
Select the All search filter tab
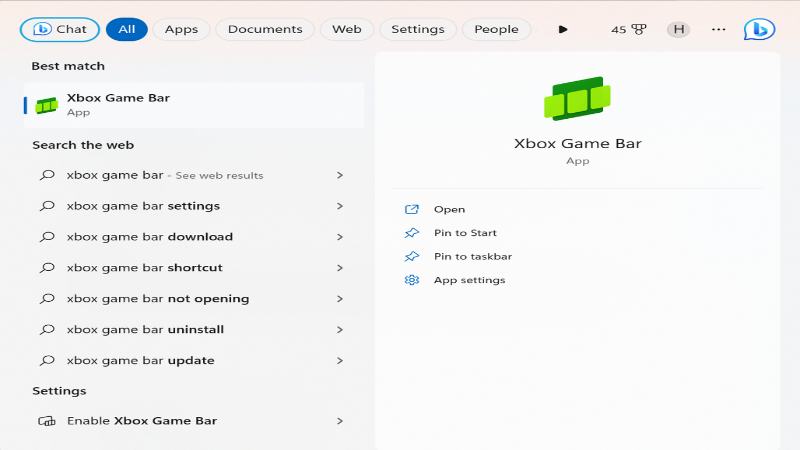[x=127, y=30]
